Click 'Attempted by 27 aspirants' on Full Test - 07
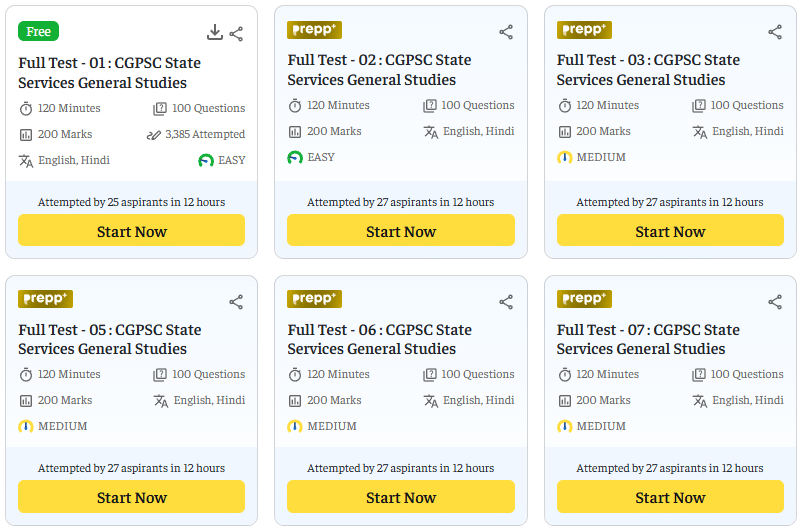Screen dimensions: 803x528 pyautogui.click(x=670, y=468)
